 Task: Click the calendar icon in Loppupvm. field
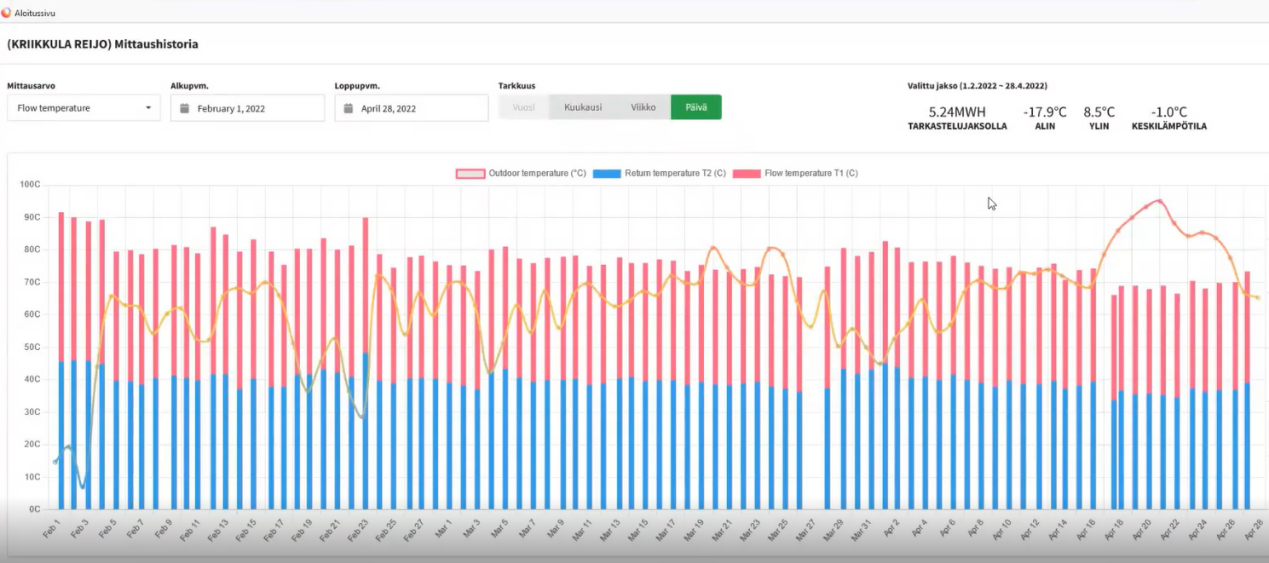(x=348, y=108)
